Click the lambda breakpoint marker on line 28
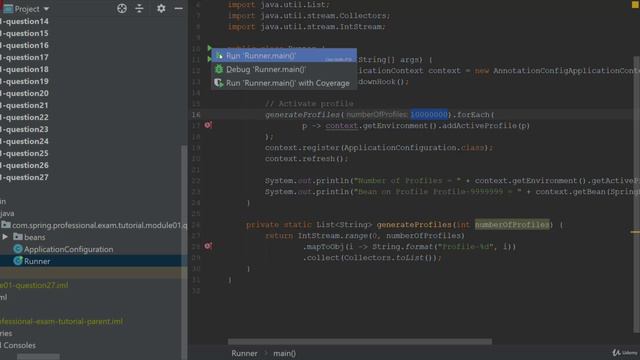Image resolution: width=640 pixels, height=360 pixels. pyautogui.click(x=208, y=246)
